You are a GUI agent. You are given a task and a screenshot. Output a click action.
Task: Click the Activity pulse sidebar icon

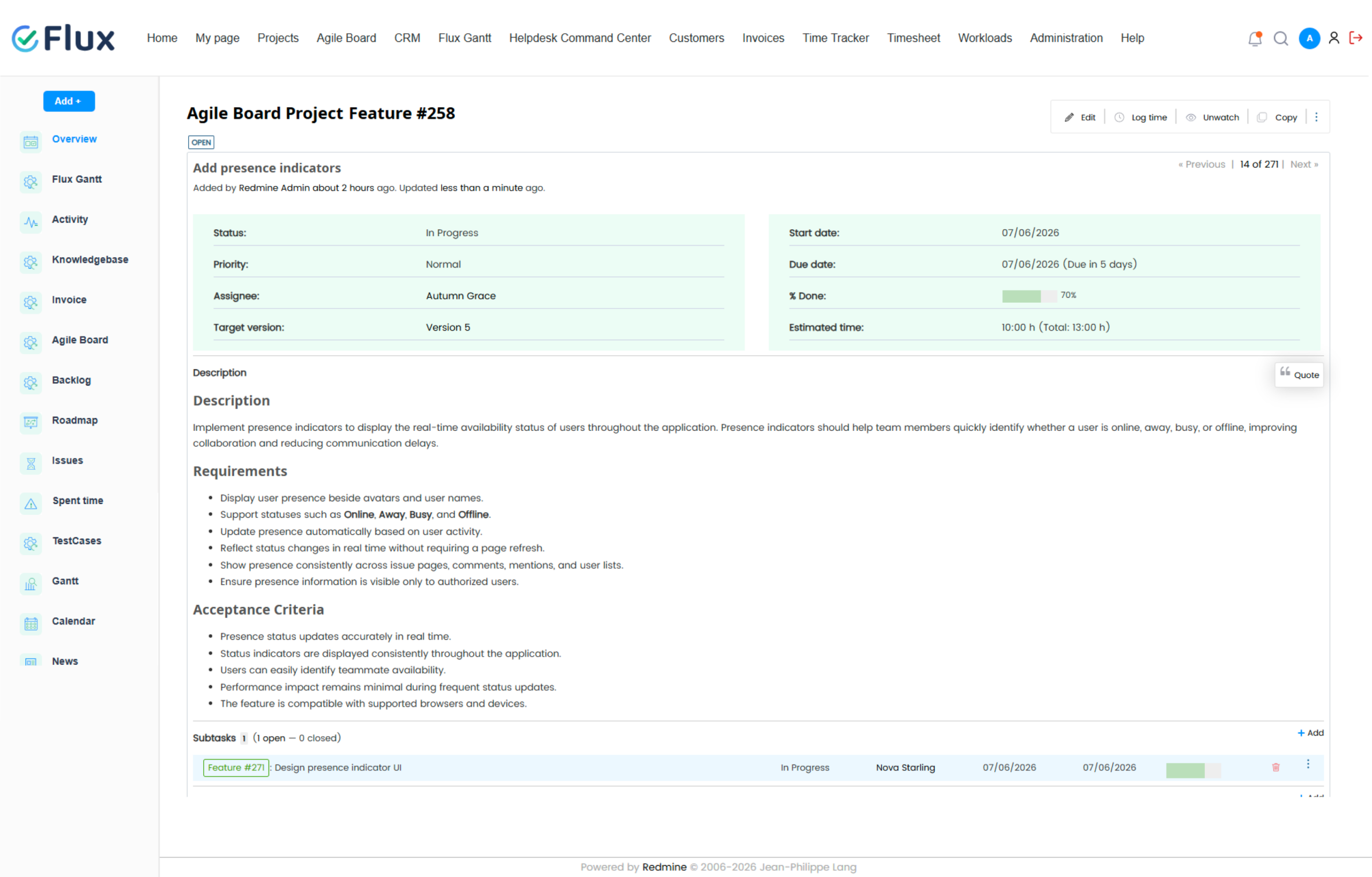[x=31, y=222]
